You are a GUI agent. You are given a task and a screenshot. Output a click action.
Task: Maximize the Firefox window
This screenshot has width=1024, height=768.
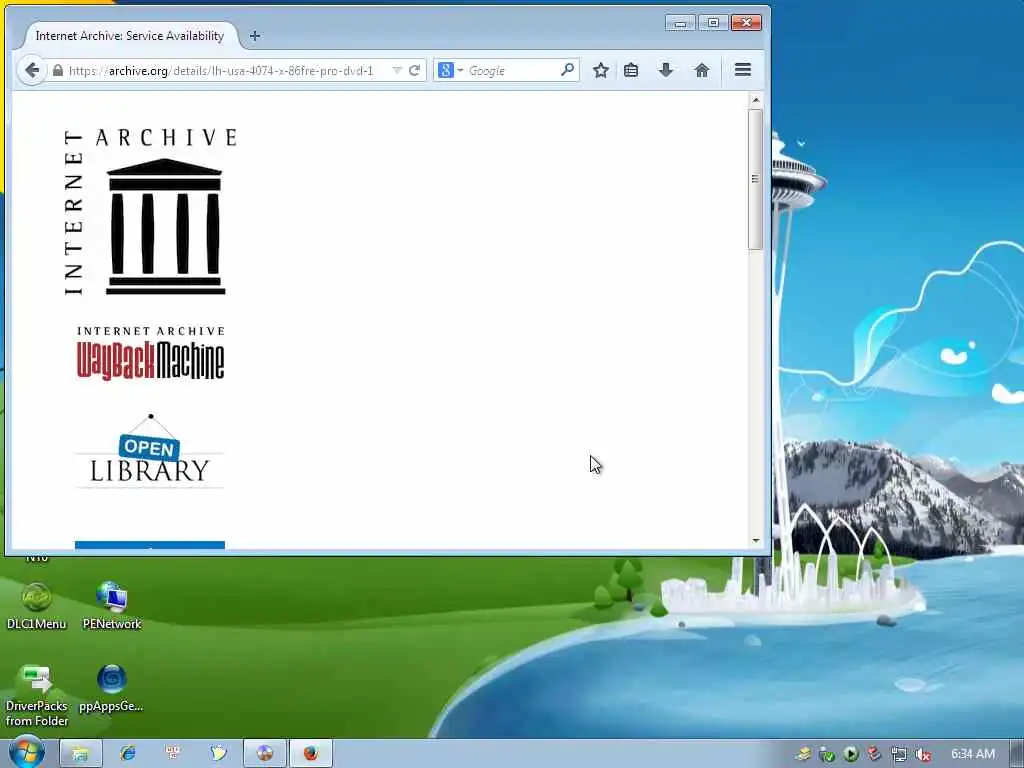[713, 23]
